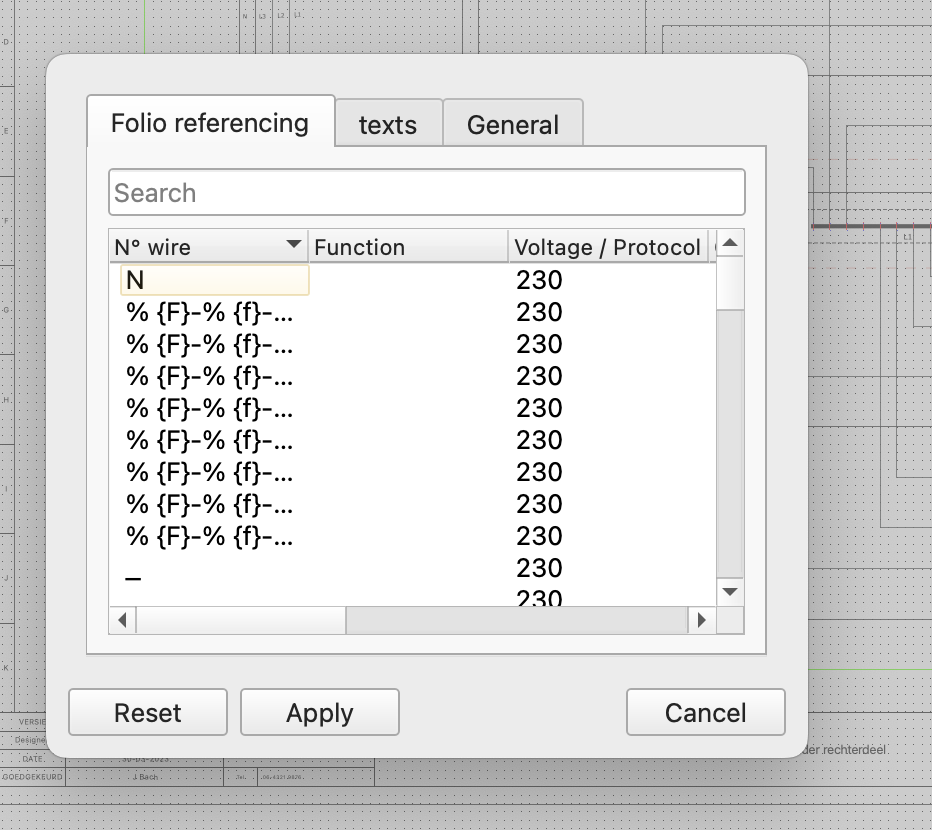This screenshot has width=932, height=830.
Task: Select the underscore wire row
Action: tap(134, 577)
